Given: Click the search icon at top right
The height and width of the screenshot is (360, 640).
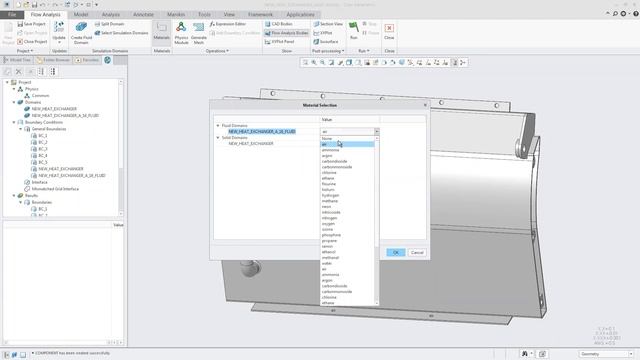Looking at the screenshot, I should click(615, 13).
